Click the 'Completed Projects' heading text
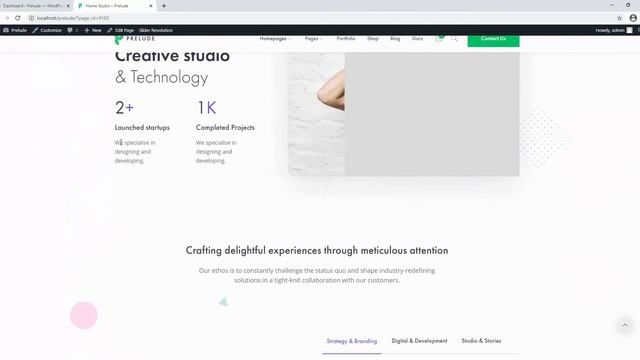 coord(225,127)
